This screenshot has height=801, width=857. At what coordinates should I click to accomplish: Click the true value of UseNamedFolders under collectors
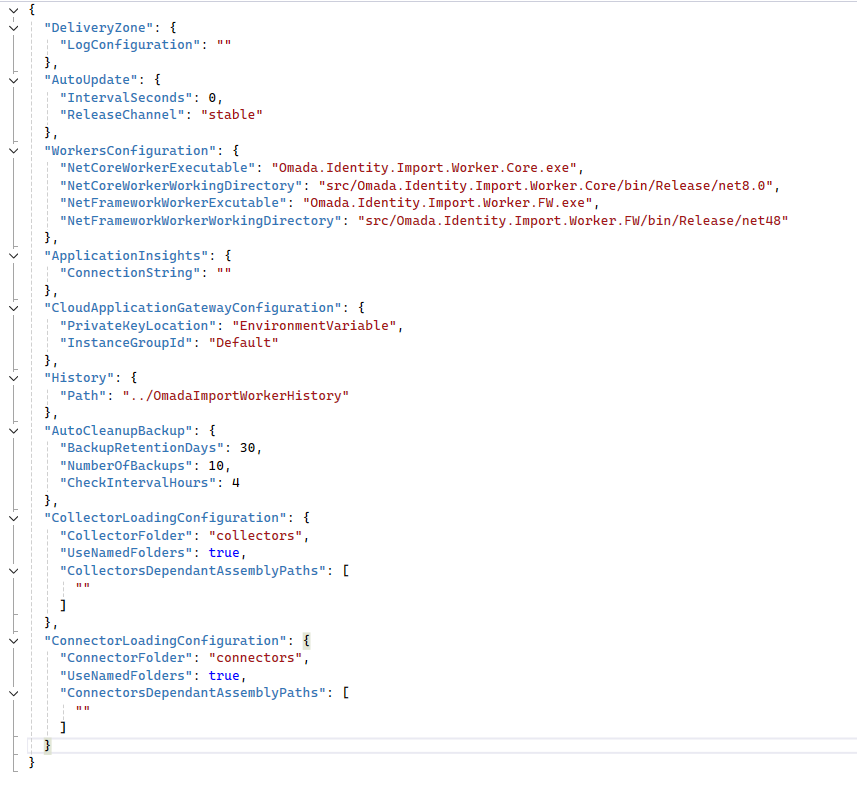tap(224, 552)
